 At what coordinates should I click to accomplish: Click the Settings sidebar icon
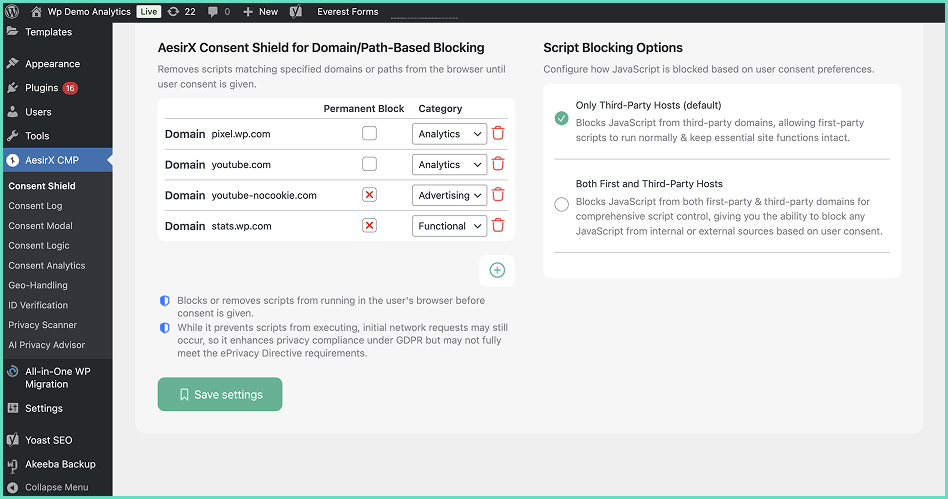click(12, 408)
